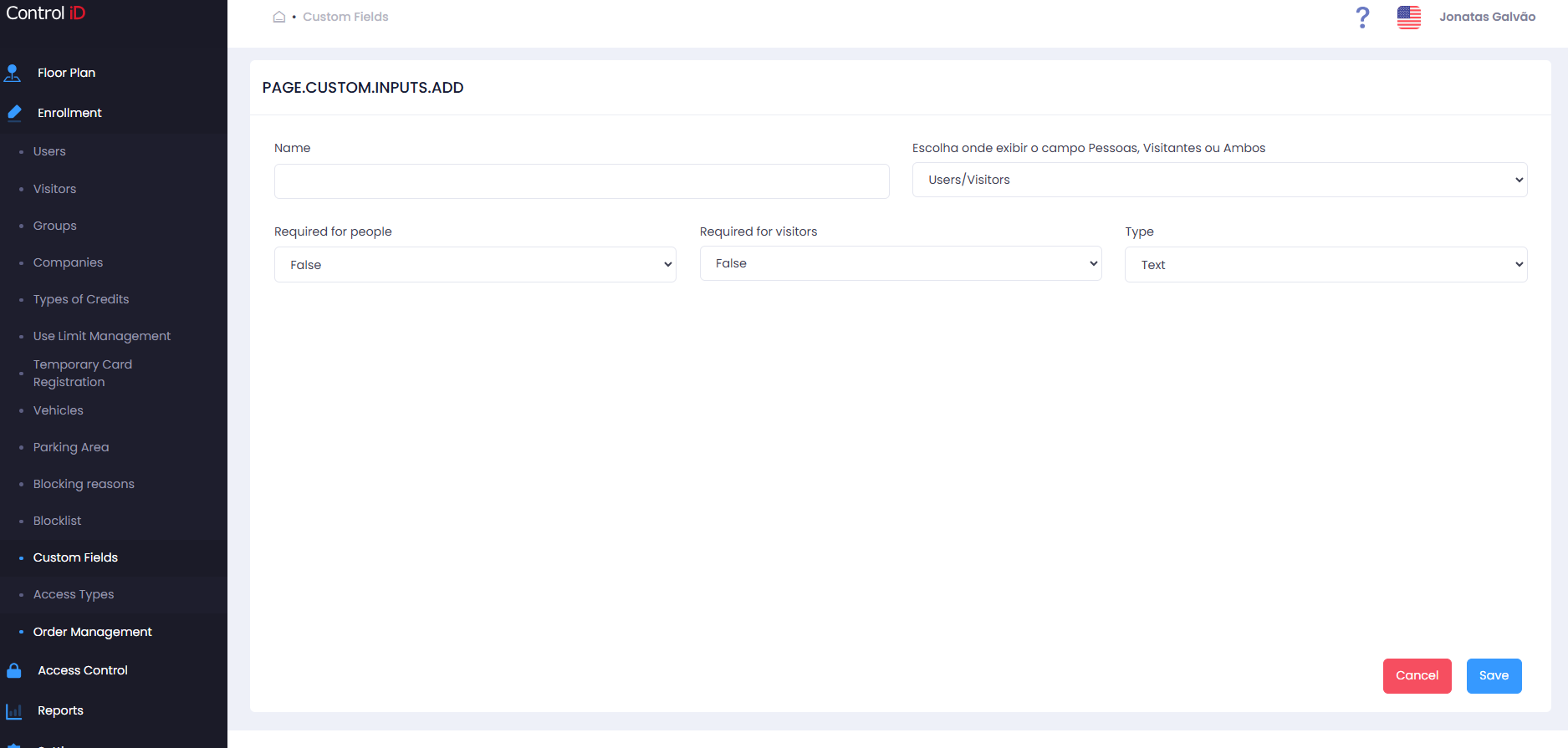Open the display location Users/Visitors dropdown
The width and height of the screenshot is (1568, 748).
coord(1219,180)
